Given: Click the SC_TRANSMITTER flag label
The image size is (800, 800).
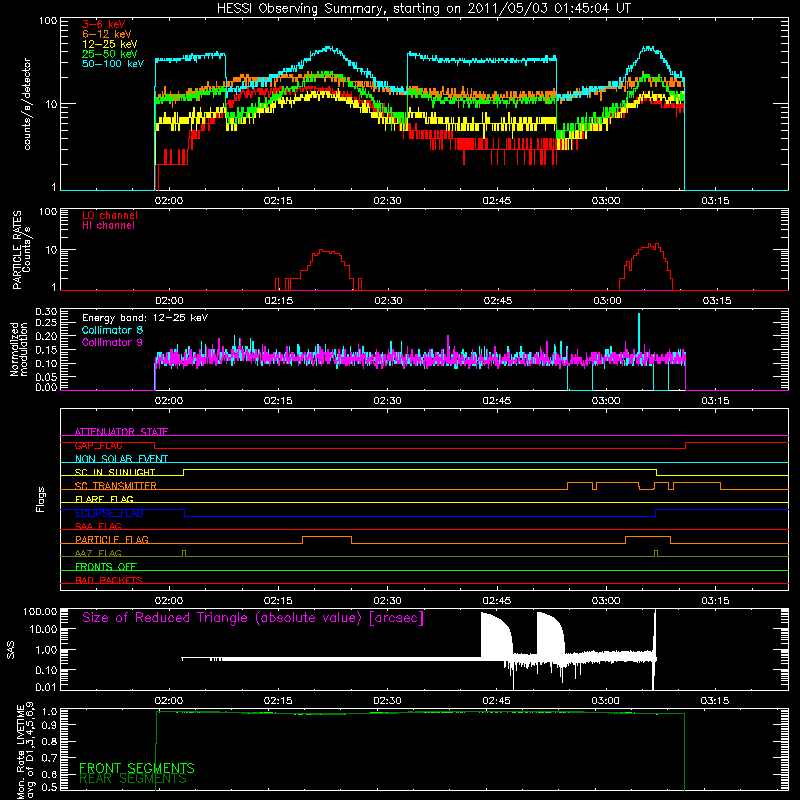Looking at the screenshot, I should 116,486.
